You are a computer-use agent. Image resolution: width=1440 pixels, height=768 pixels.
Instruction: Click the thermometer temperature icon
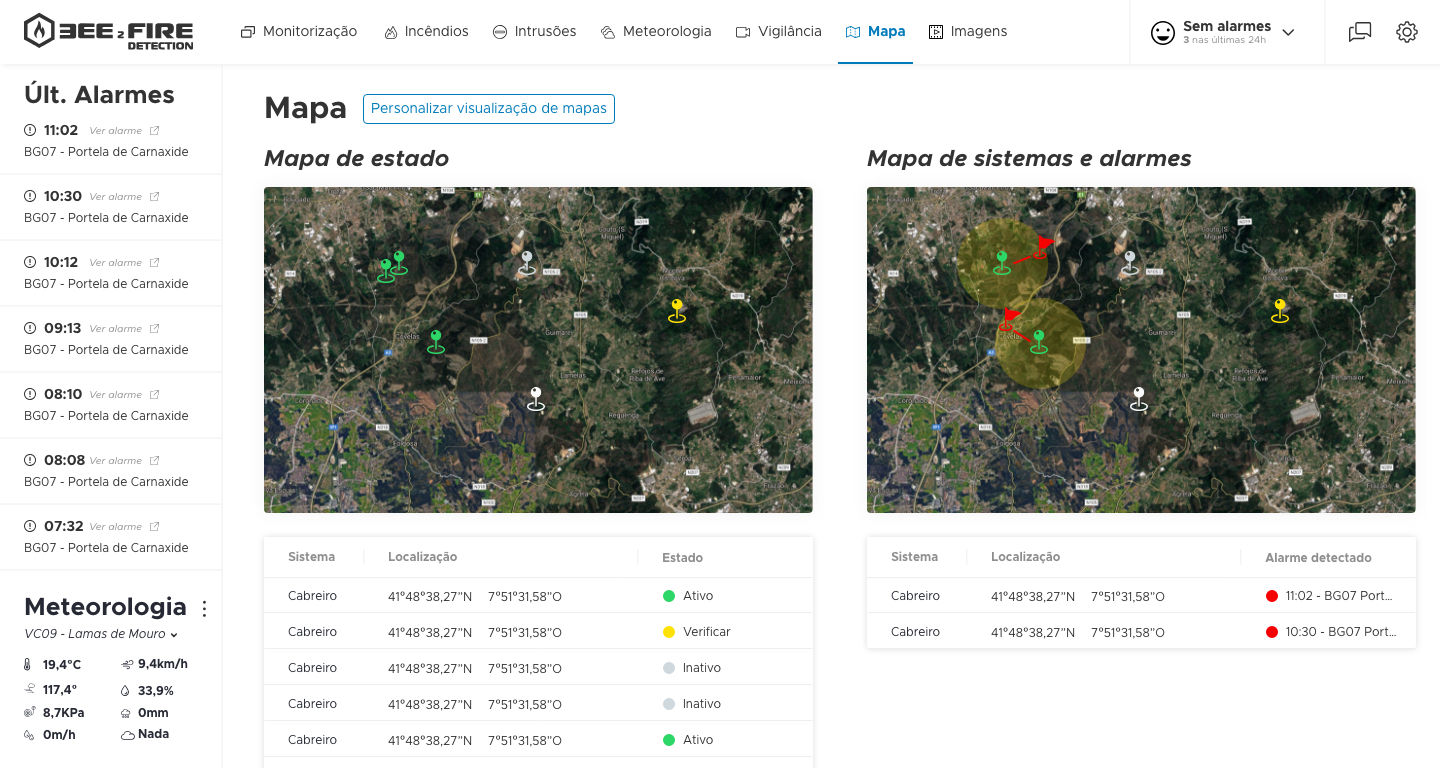pos(28,665)
